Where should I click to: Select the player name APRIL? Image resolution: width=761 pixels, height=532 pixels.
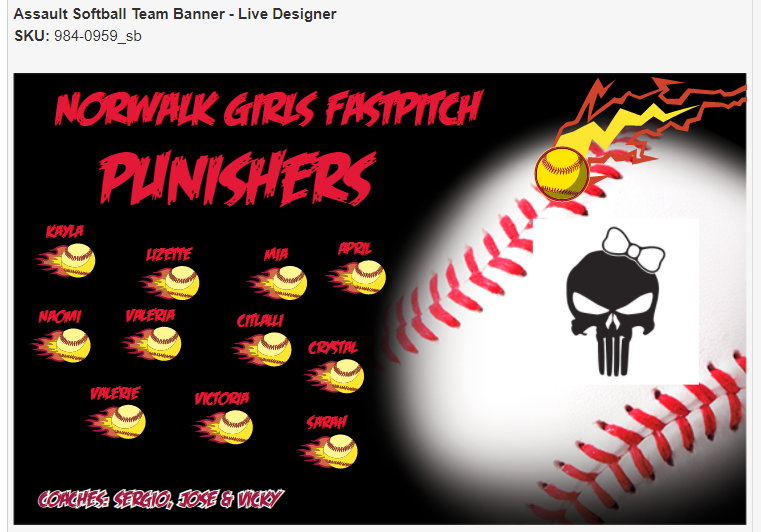[355, 249]
